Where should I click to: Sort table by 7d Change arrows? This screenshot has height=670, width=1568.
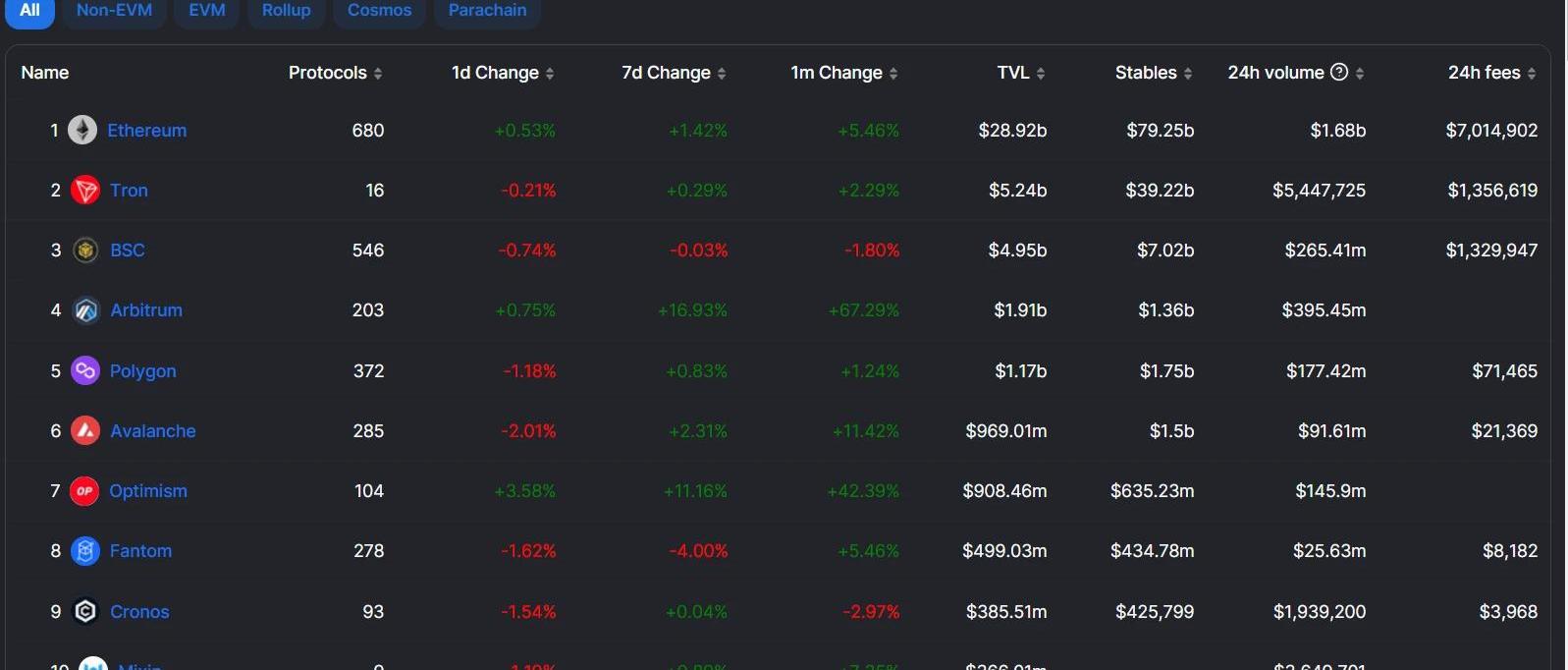coord(722,74)
